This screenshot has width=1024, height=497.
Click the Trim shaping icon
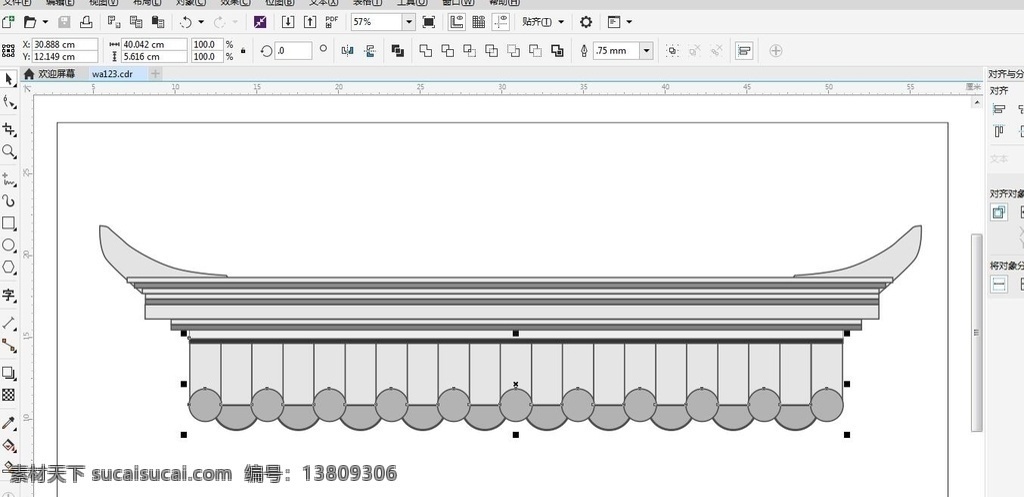pyautogui.click(x=447, y=50)
